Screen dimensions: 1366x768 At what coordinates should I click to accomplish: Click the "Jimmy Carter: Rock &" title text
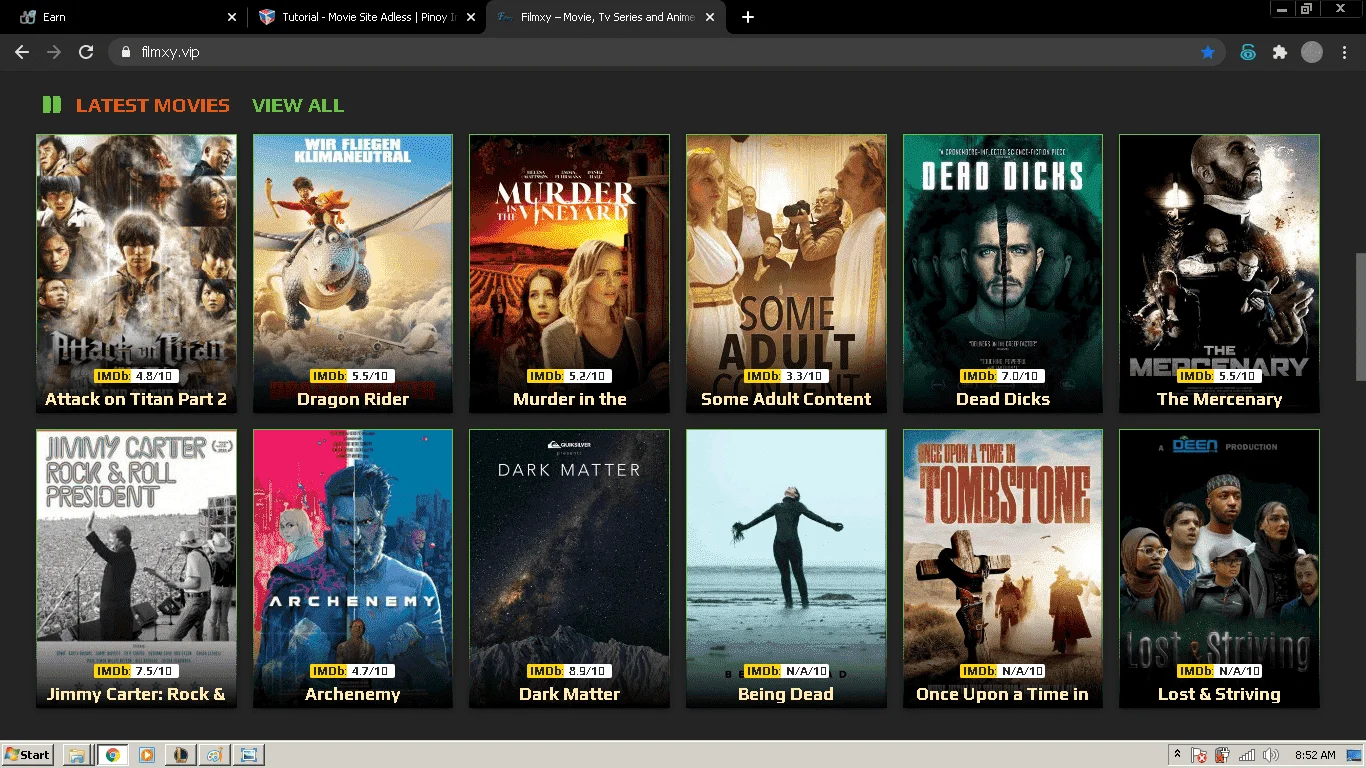point(136,694)
